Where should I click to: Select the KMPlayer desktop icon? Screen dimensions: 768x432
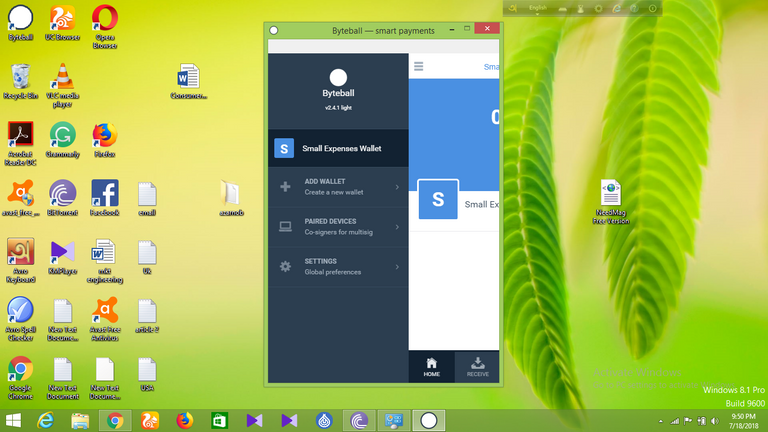[x=62, y=257]
